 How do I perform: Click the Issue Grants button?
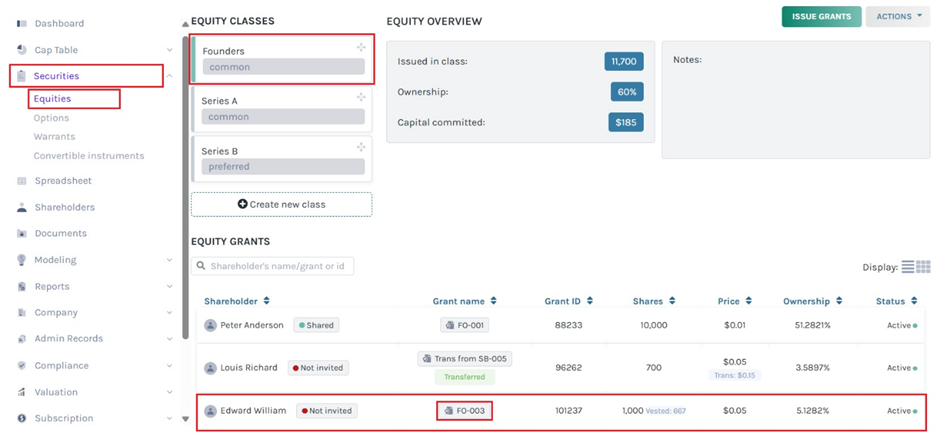click(x=821, y=16)
